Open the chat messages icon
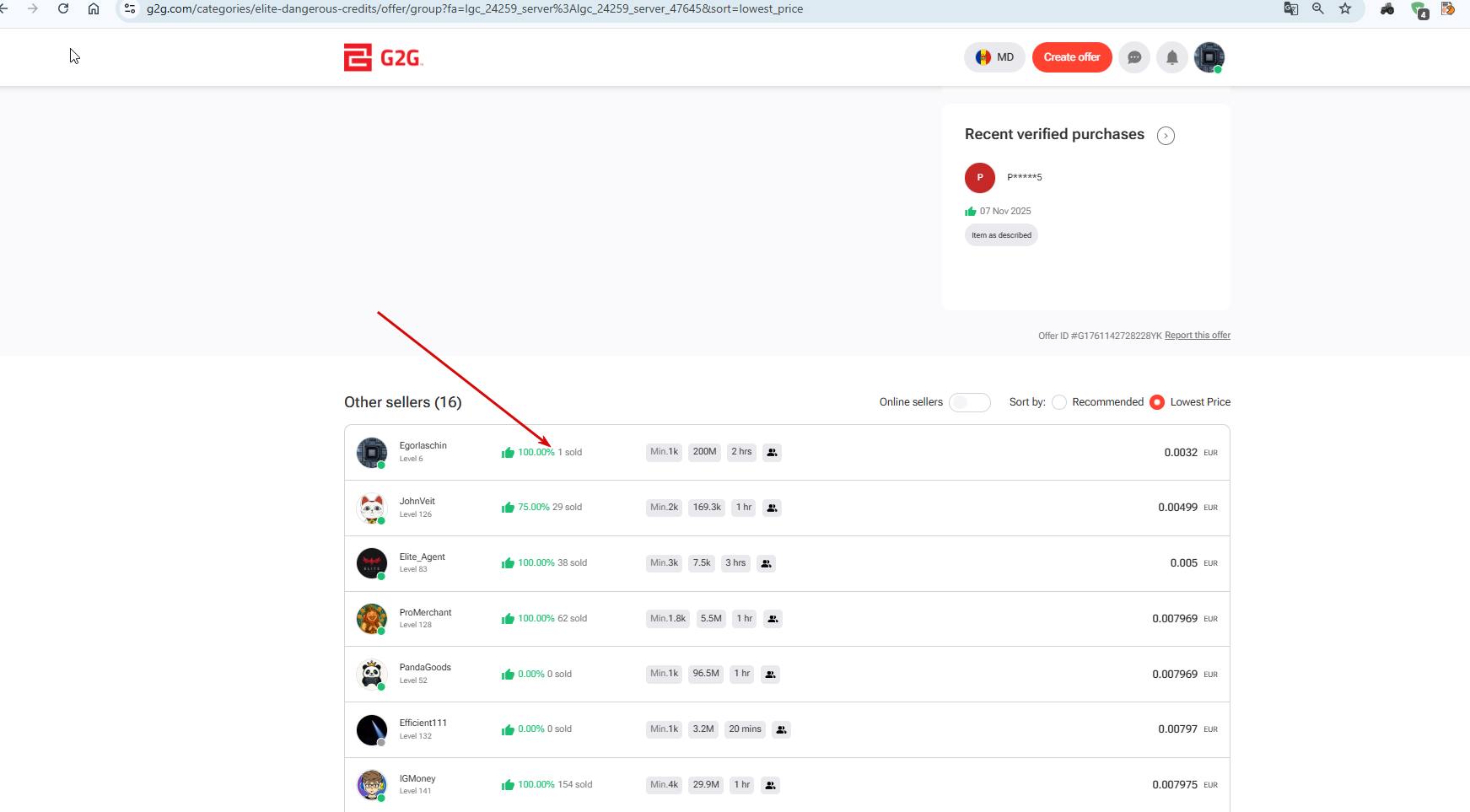The width and height of the screenshot is (1470, 812). tap(1134, 57)
